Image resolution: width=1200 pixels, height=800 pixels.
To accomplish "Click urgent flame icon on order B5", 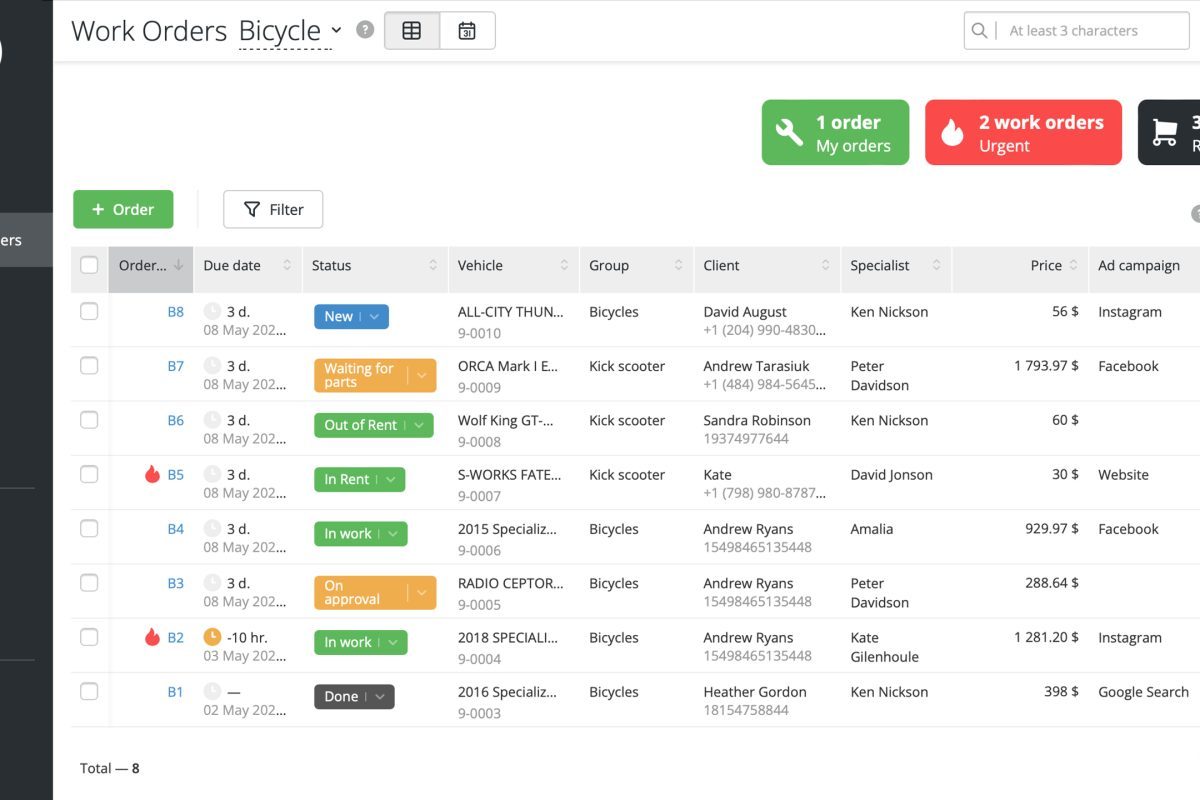I will [152, 475].
